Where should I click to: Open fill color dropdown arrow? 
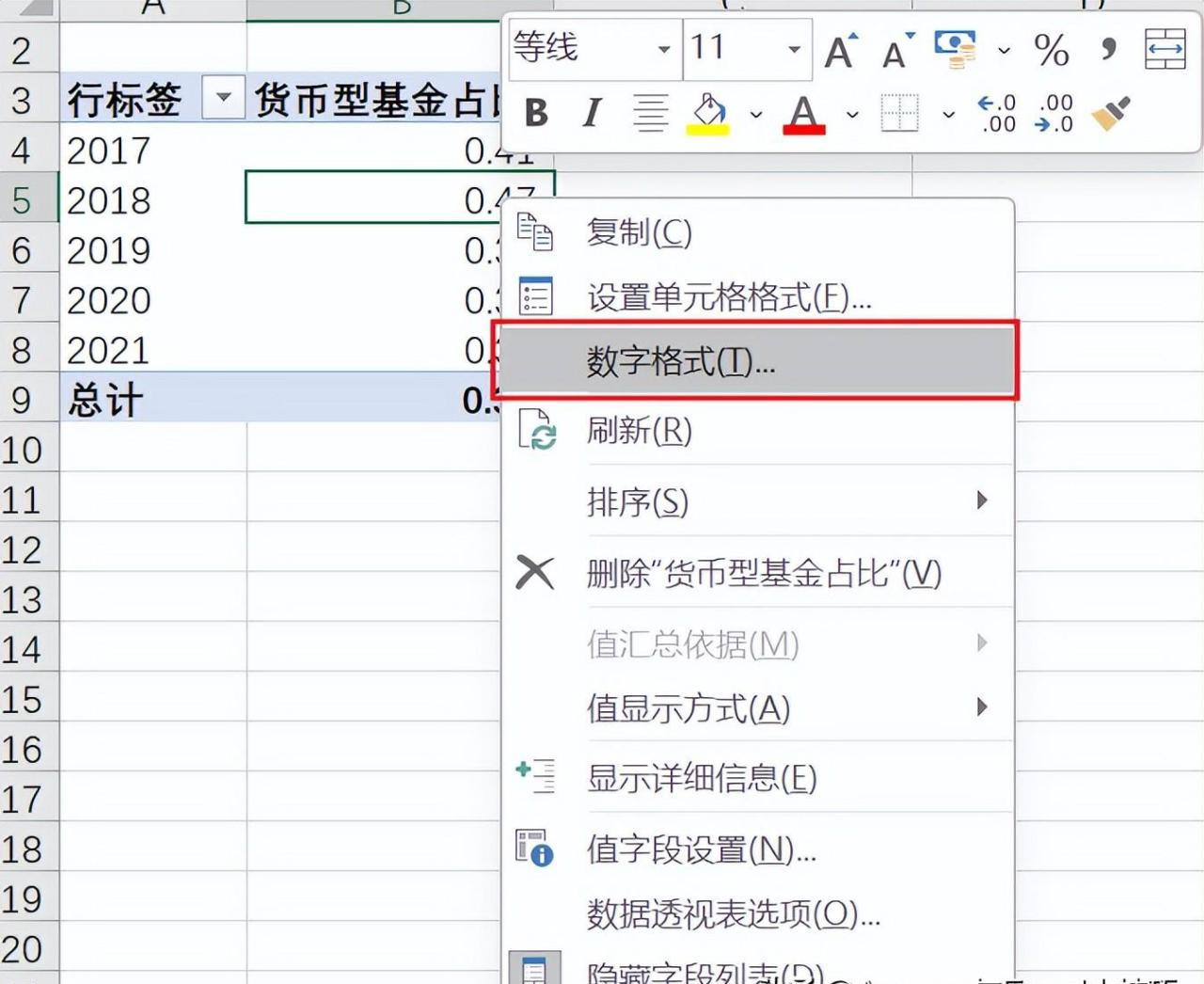click(x=756, y=115)
